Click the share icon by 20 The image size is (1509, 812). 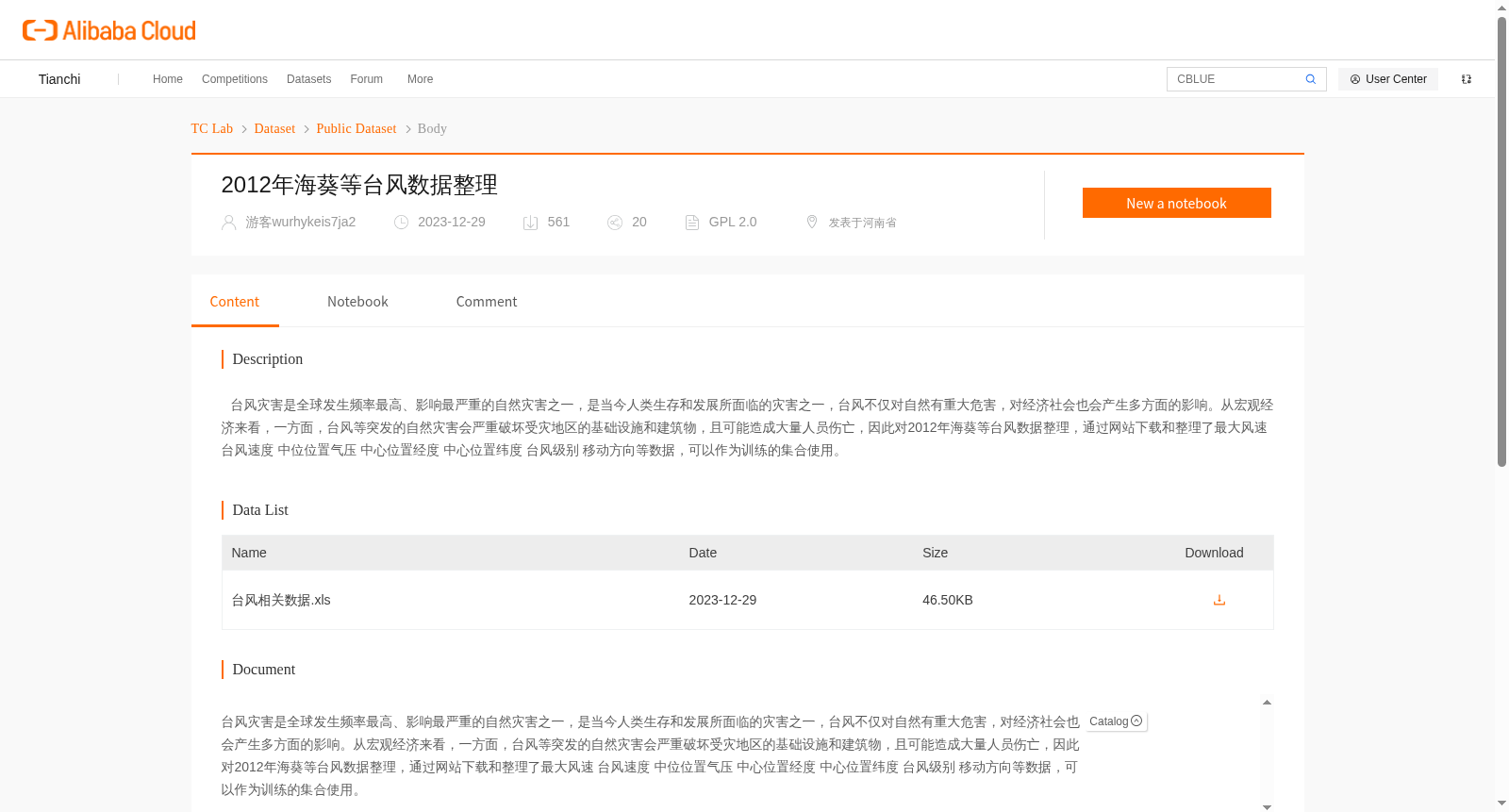point(615,223)
